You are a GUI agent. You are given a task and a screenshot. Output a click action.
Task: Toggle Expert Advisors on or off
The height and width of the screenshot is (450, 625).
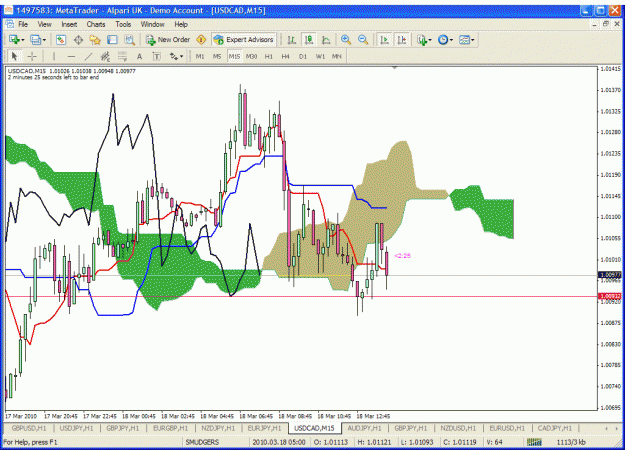[244, 39]
